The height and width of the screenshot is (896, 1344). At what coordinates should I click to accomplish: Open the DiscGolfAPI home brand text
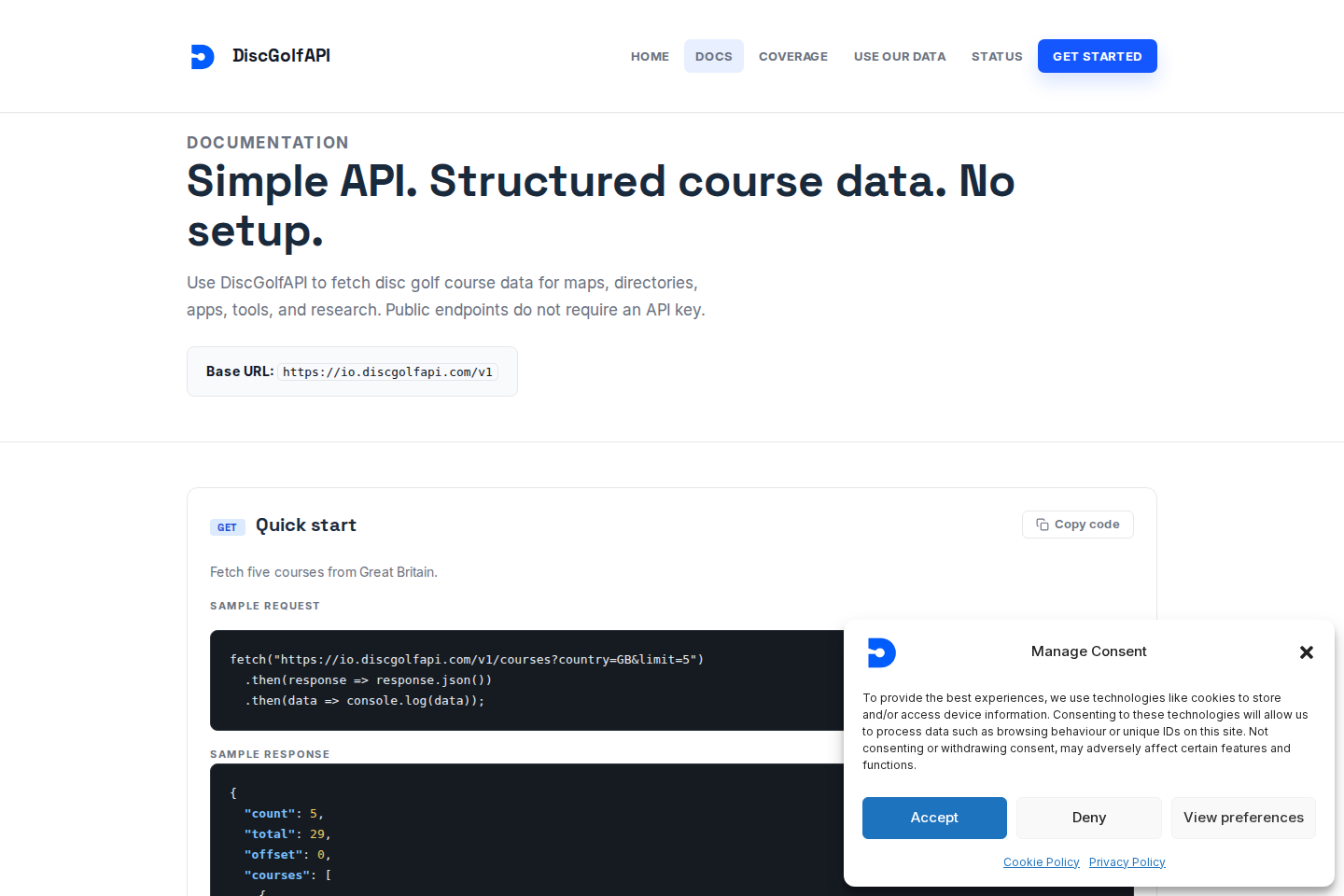(281, 56)
